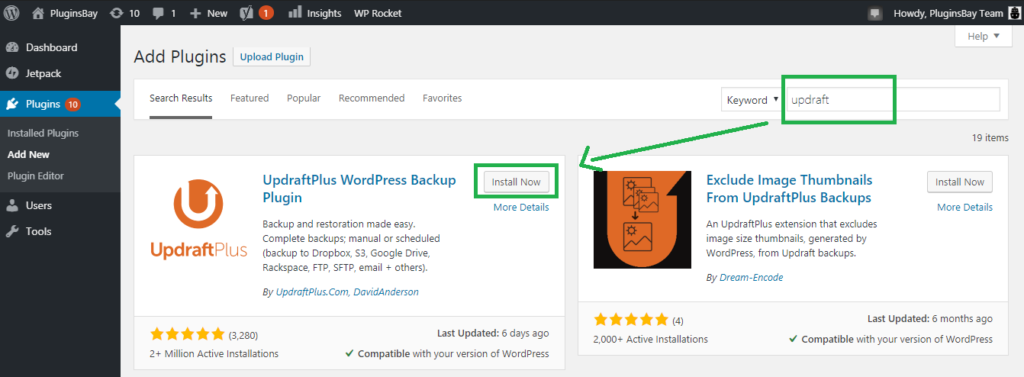Click the plugin search field containing updraft
Viewport: 1024px width, 377px height.
click(x=893, y=100)
